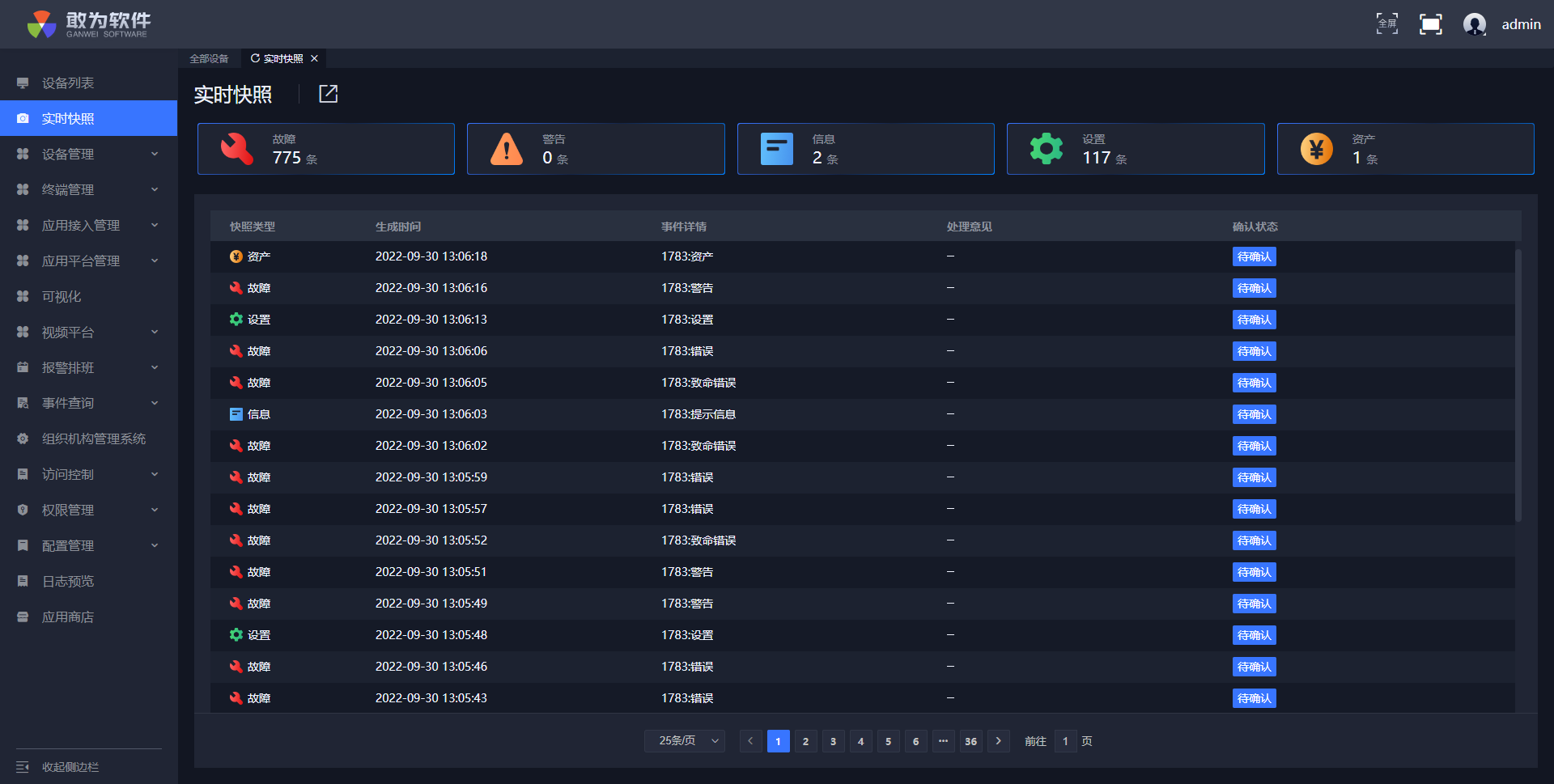1554x784 pixels.
Task: Go to page 3 in pagination
Action: (x=833, y=741)
